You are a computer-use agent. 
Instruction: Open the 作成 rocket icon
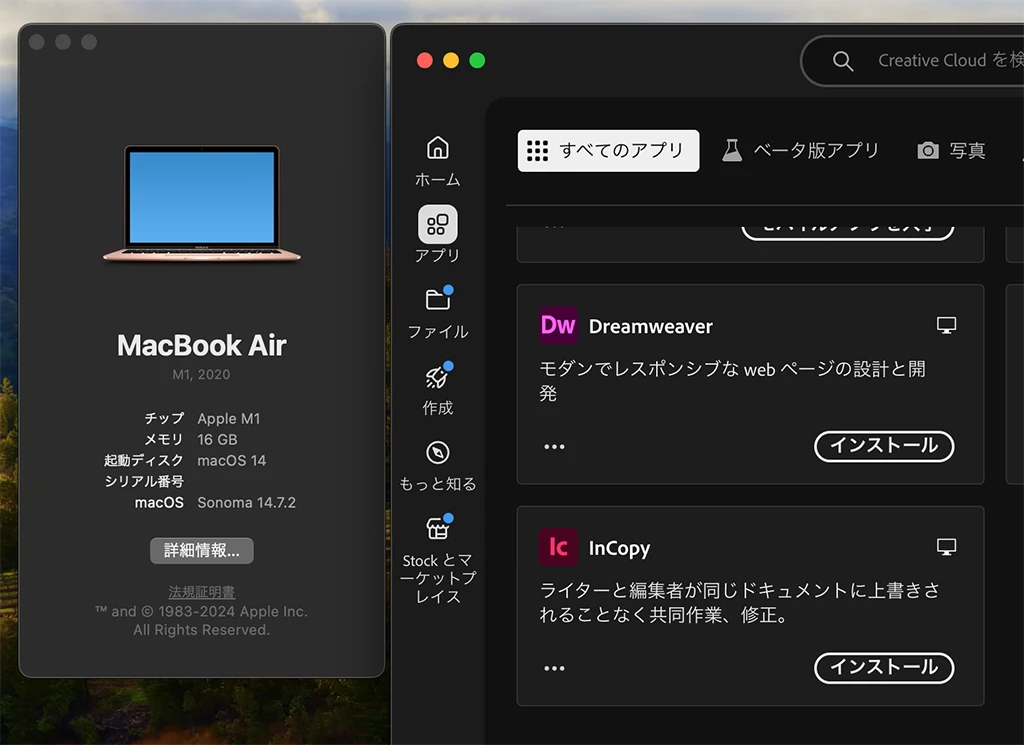[x=438, y=376]
